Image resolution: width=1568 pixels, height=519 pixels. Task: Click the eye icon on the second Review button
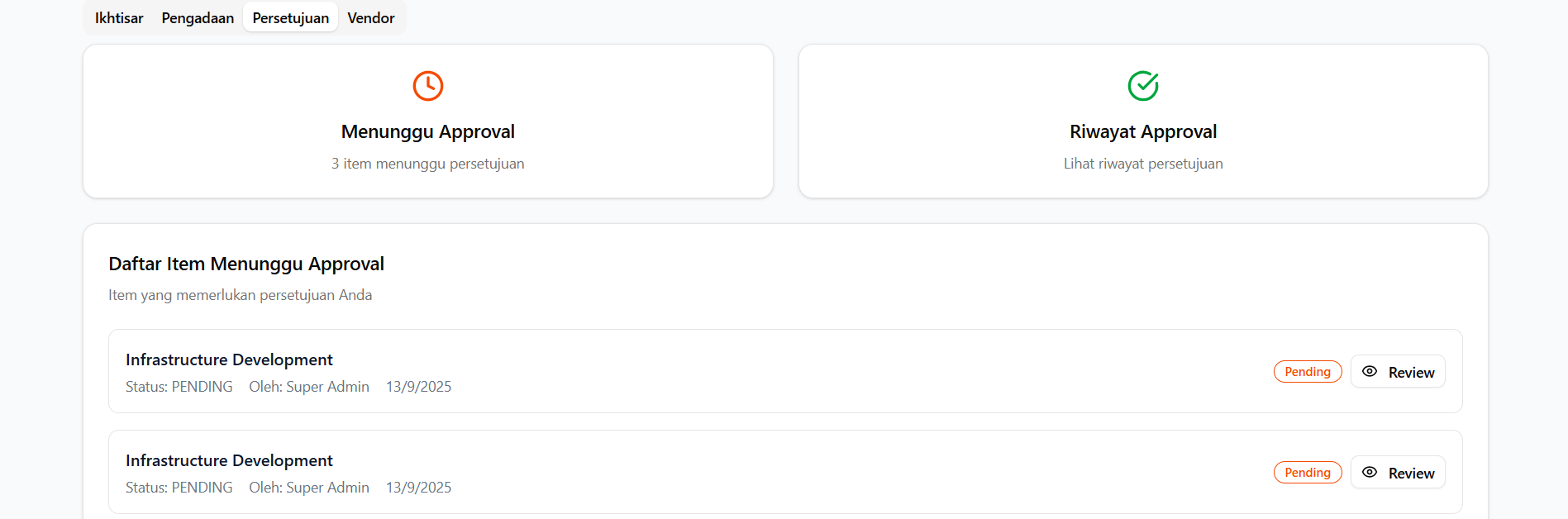1370,473
